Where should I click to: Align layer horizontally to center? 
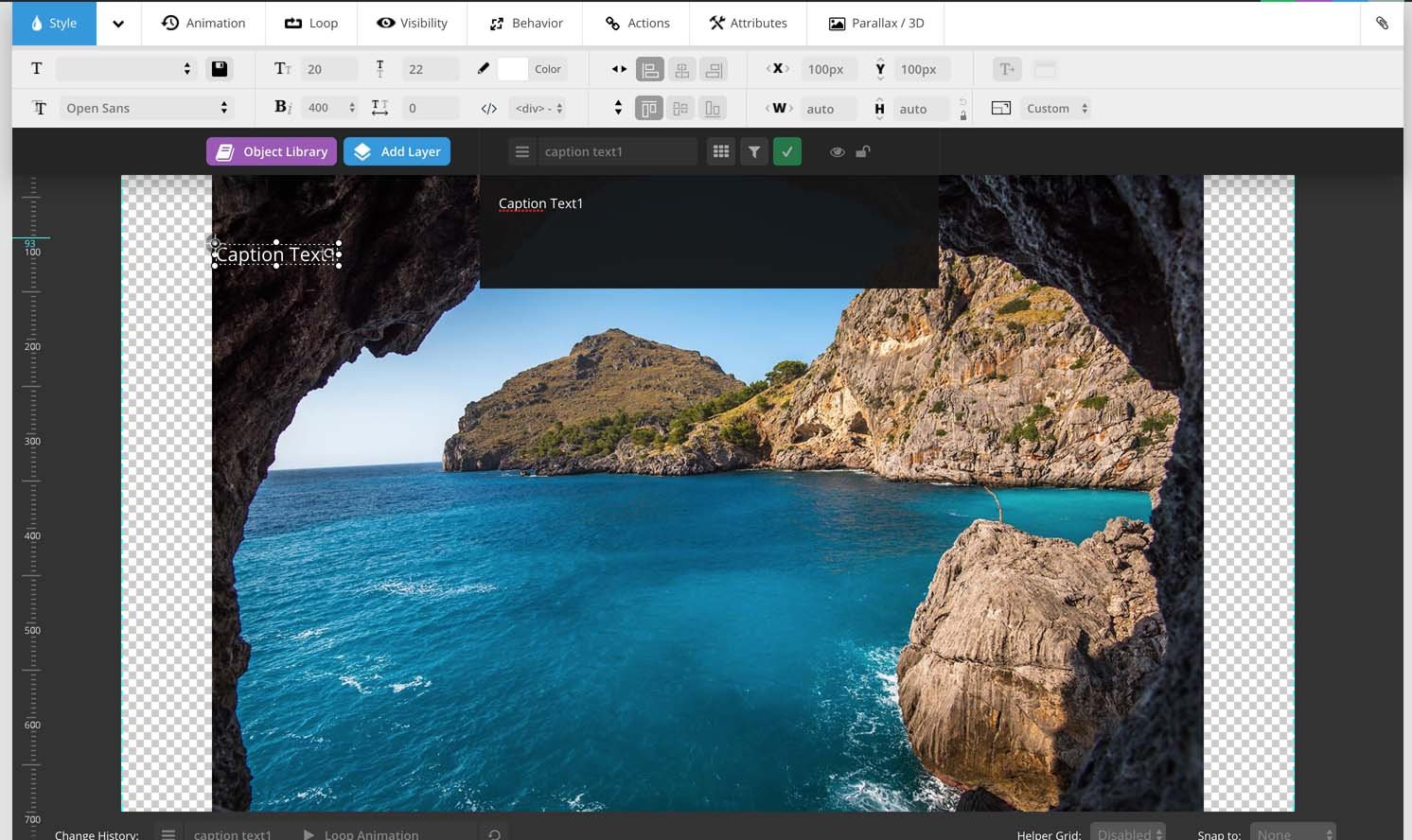pos(681,70)
